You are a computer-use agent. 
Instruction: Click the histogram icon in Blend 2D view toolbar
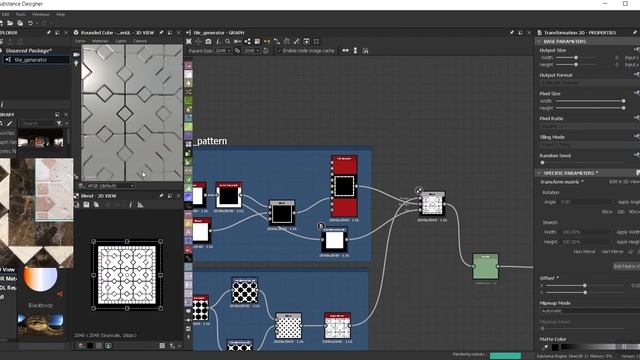coord(140,204)
